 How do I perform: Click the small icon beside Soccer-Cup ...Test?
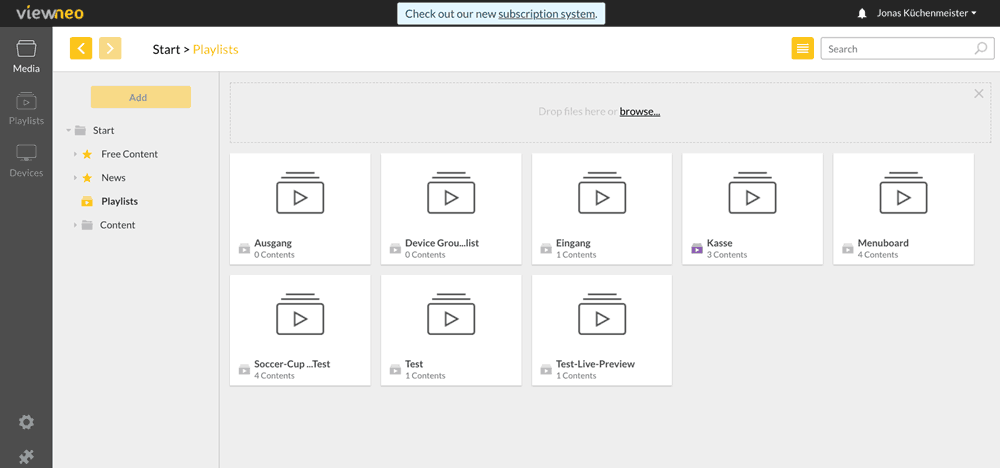(244, 370)
